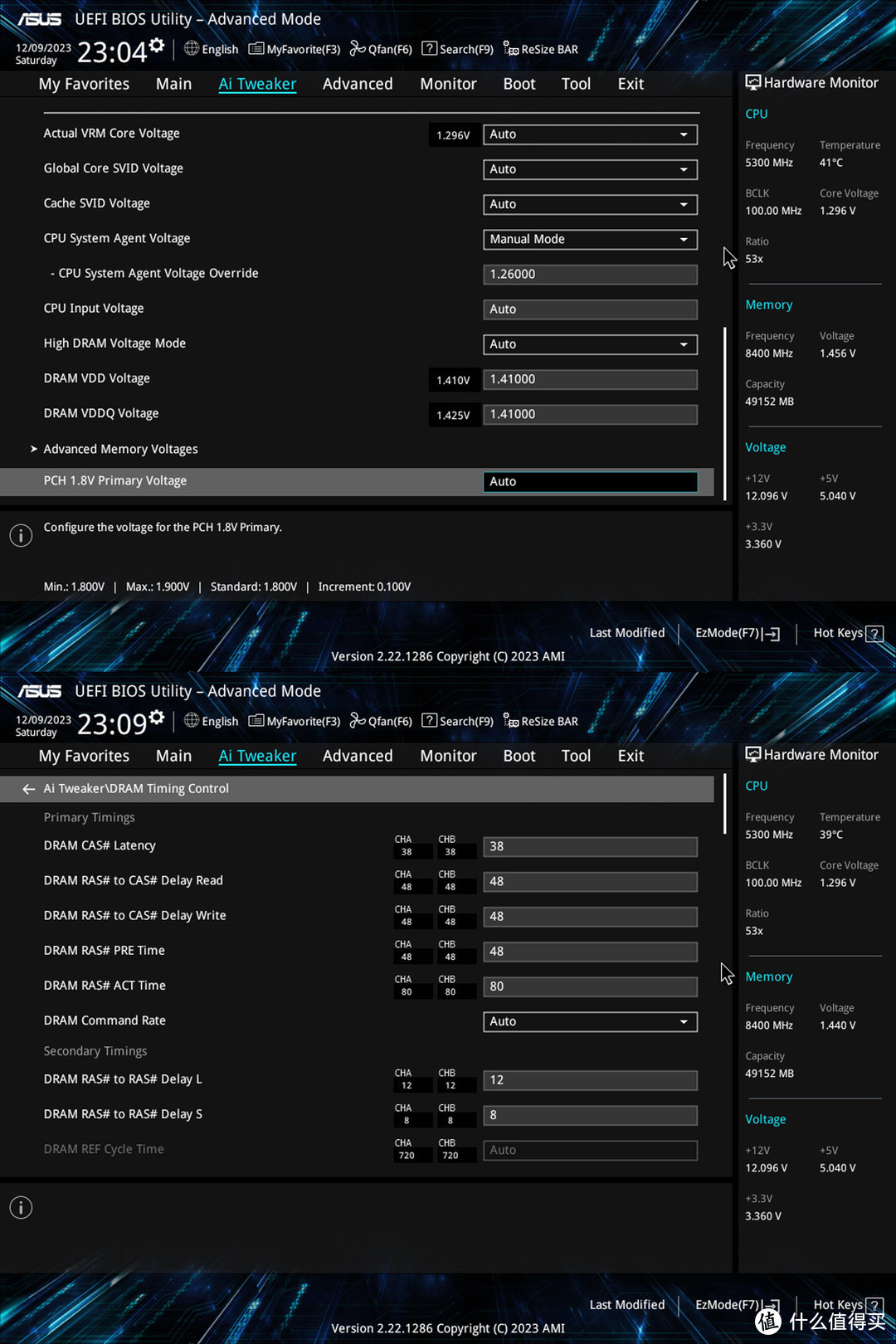This screenshot has height=1344, width=896.
Task: Open the DRAM Command Rate dropdown
Action: [x=590, y=1021]
